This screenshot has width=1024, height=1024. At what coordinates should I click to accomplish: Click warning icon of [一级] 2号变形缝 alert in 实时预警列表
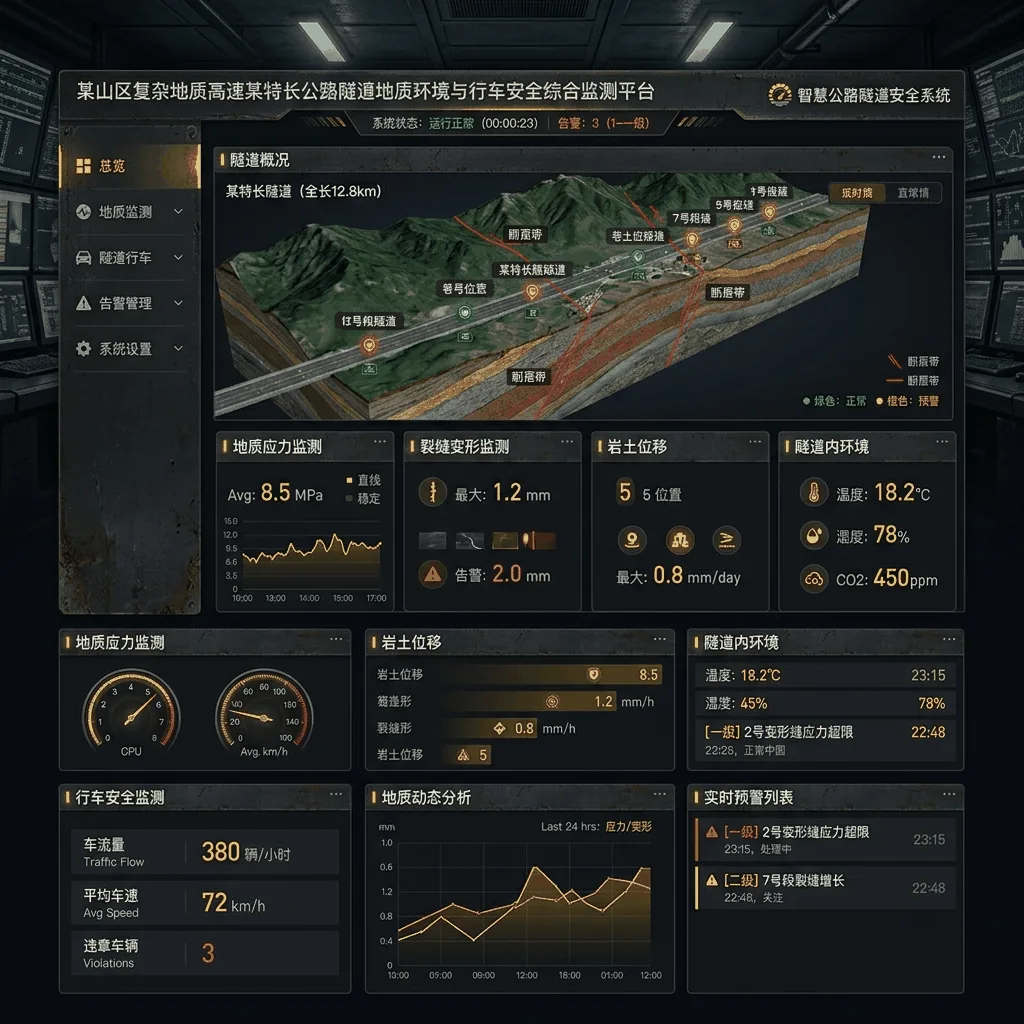click(x=712, y=832)
